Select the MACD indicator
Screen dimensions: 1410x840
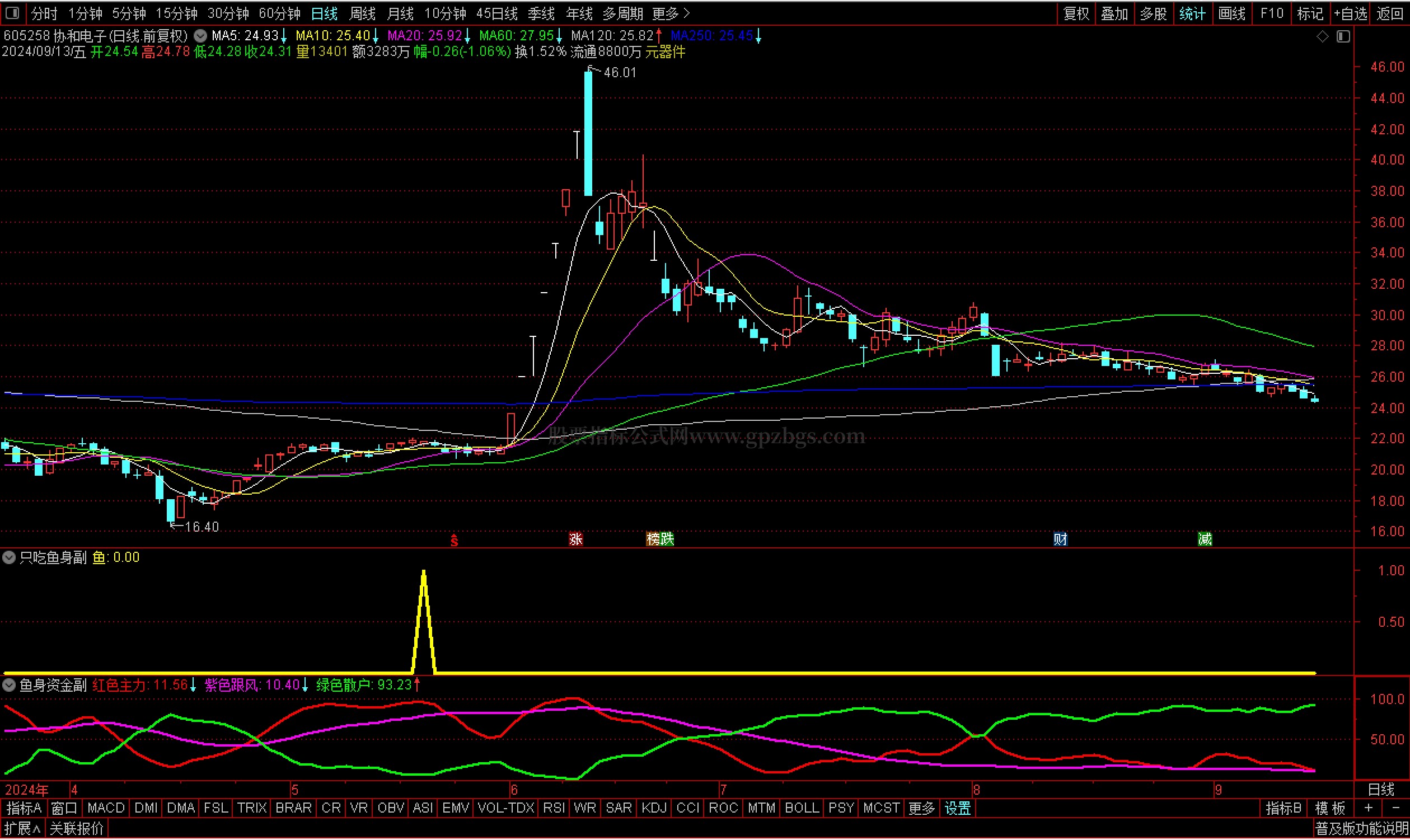click(x=106, y=808)
